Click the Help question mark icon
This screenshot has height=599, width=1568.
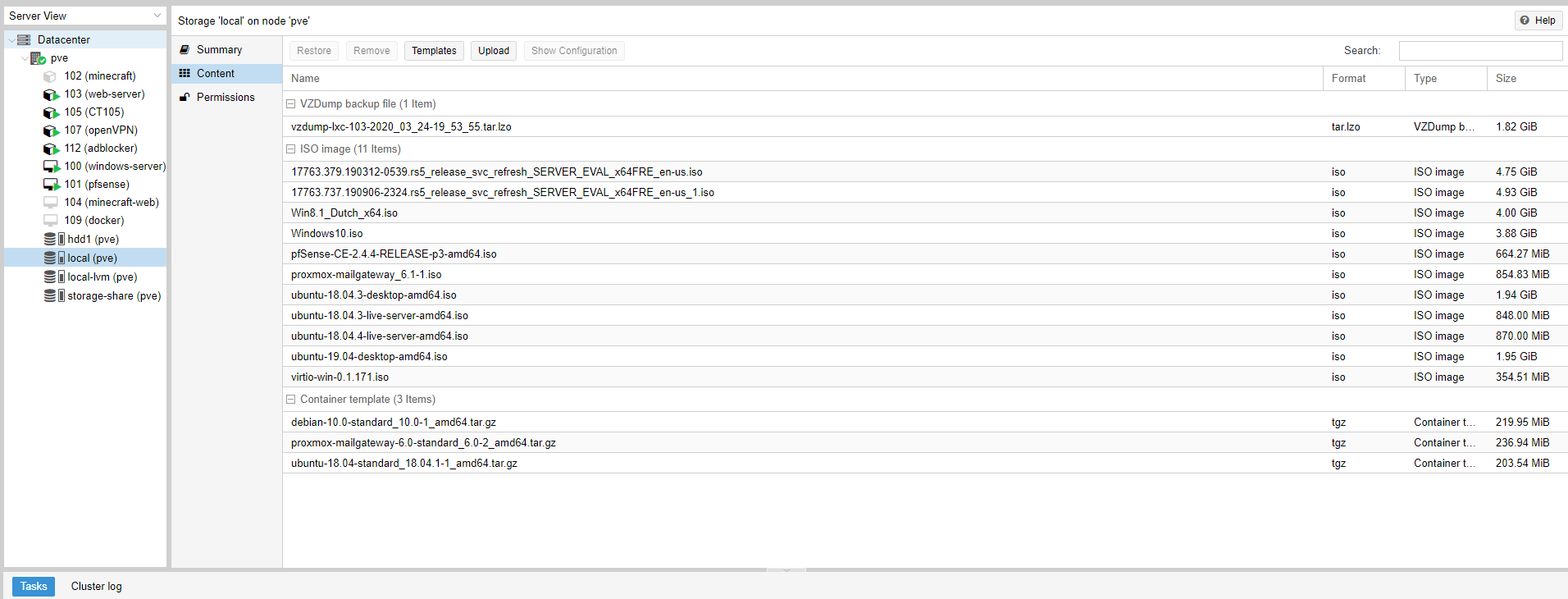coord(1525,21)
